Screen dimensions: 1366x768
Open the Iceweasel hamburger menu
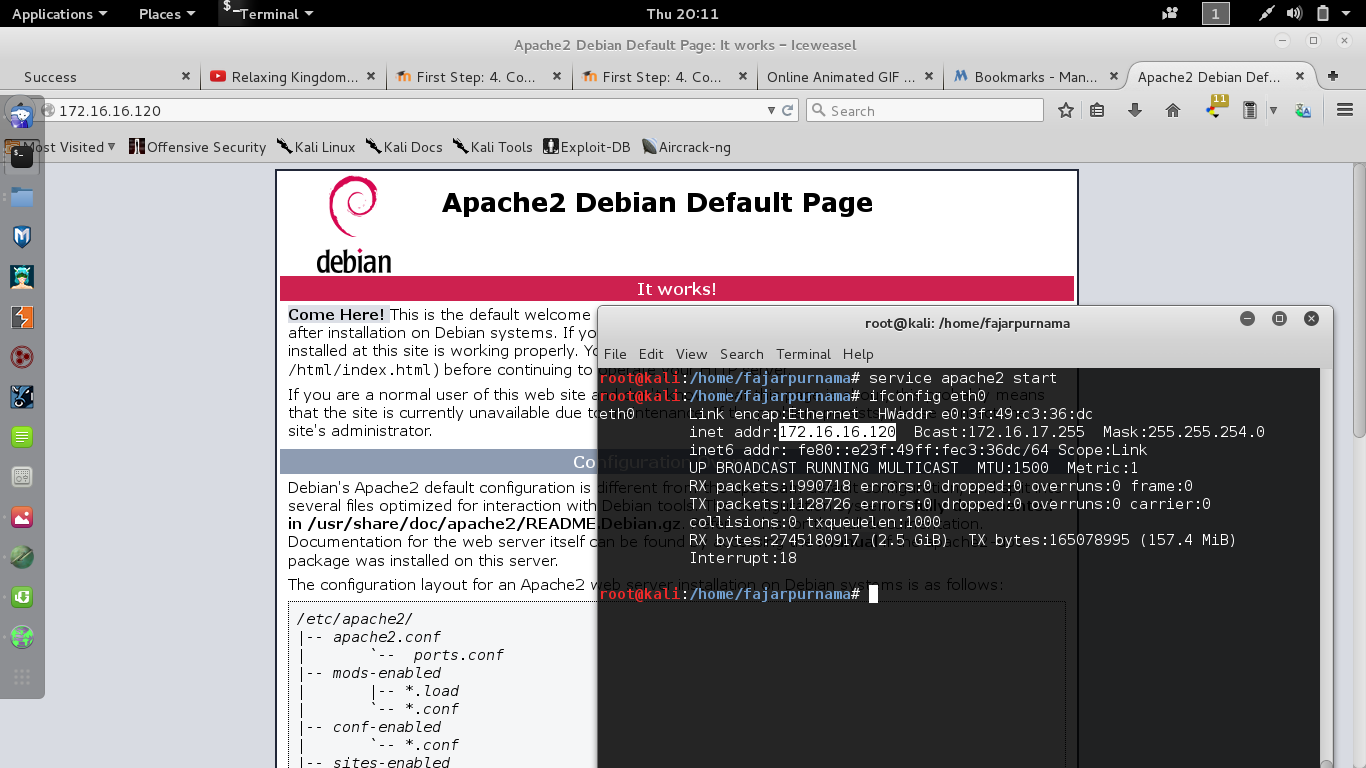pos(1344,111)
